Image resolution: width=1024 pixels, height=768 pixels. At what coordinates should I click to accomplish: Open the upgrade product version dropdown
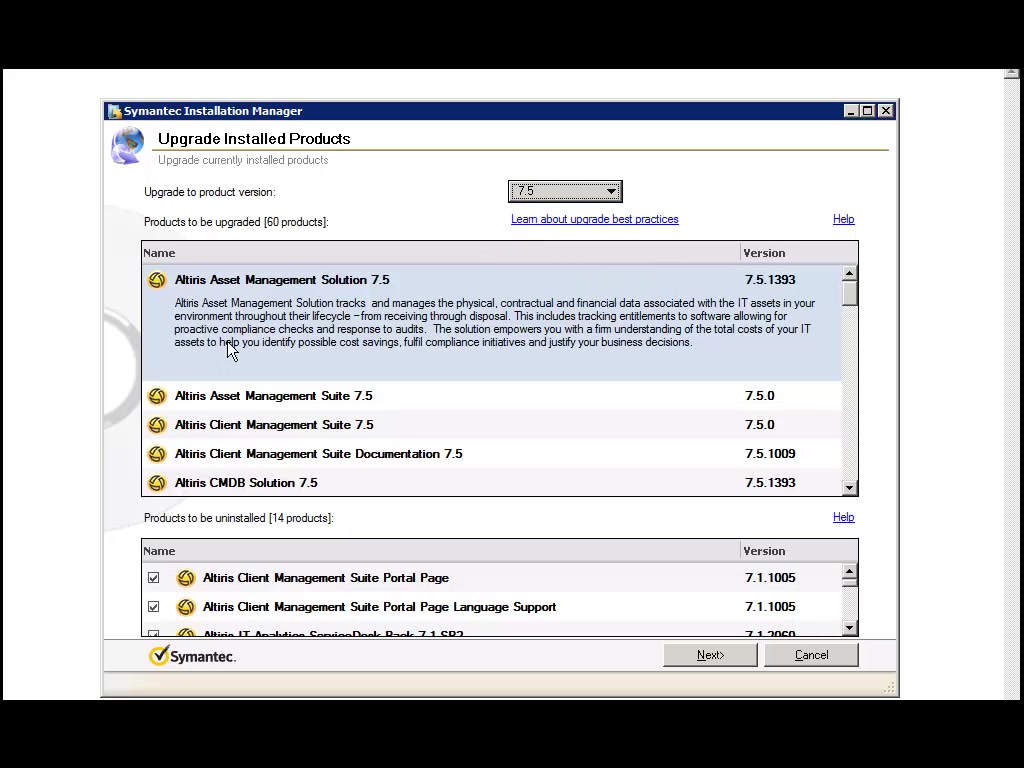click(565, 191)
